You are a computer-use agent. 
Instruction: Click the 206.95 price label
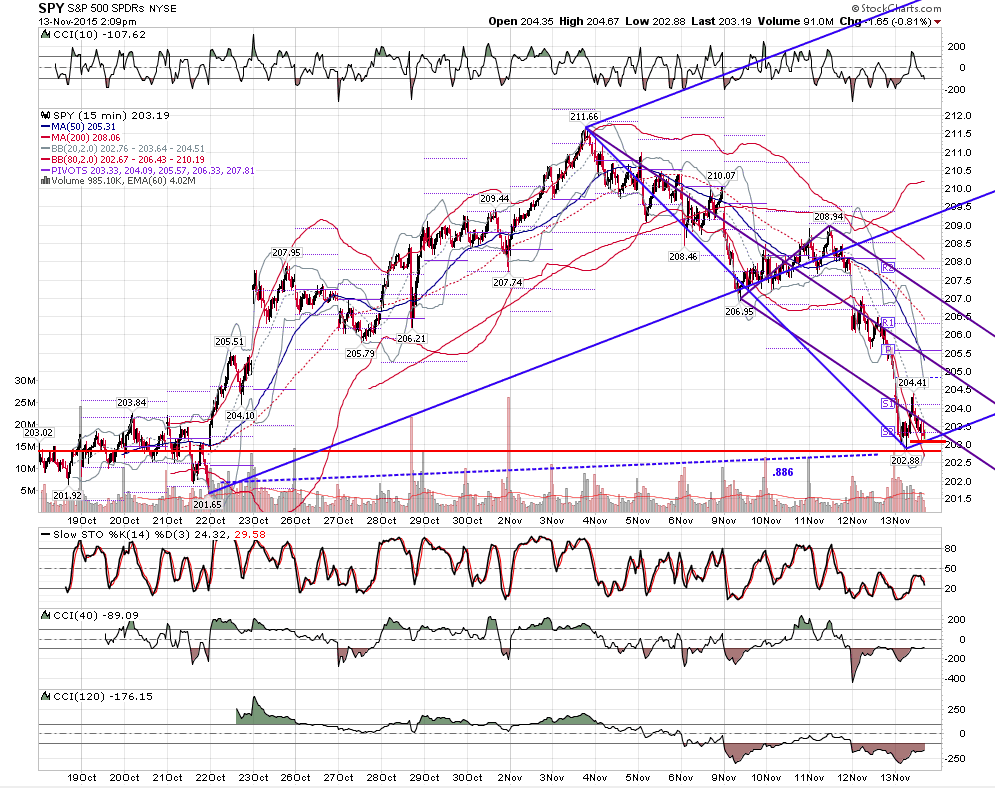click(x=739, y=312)
